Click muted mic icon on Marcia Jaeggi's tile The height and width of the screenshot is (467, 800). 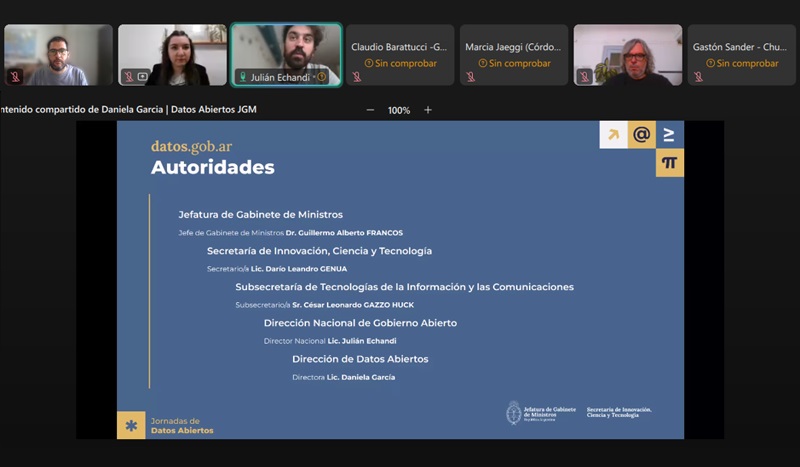(x=470, y=77)
